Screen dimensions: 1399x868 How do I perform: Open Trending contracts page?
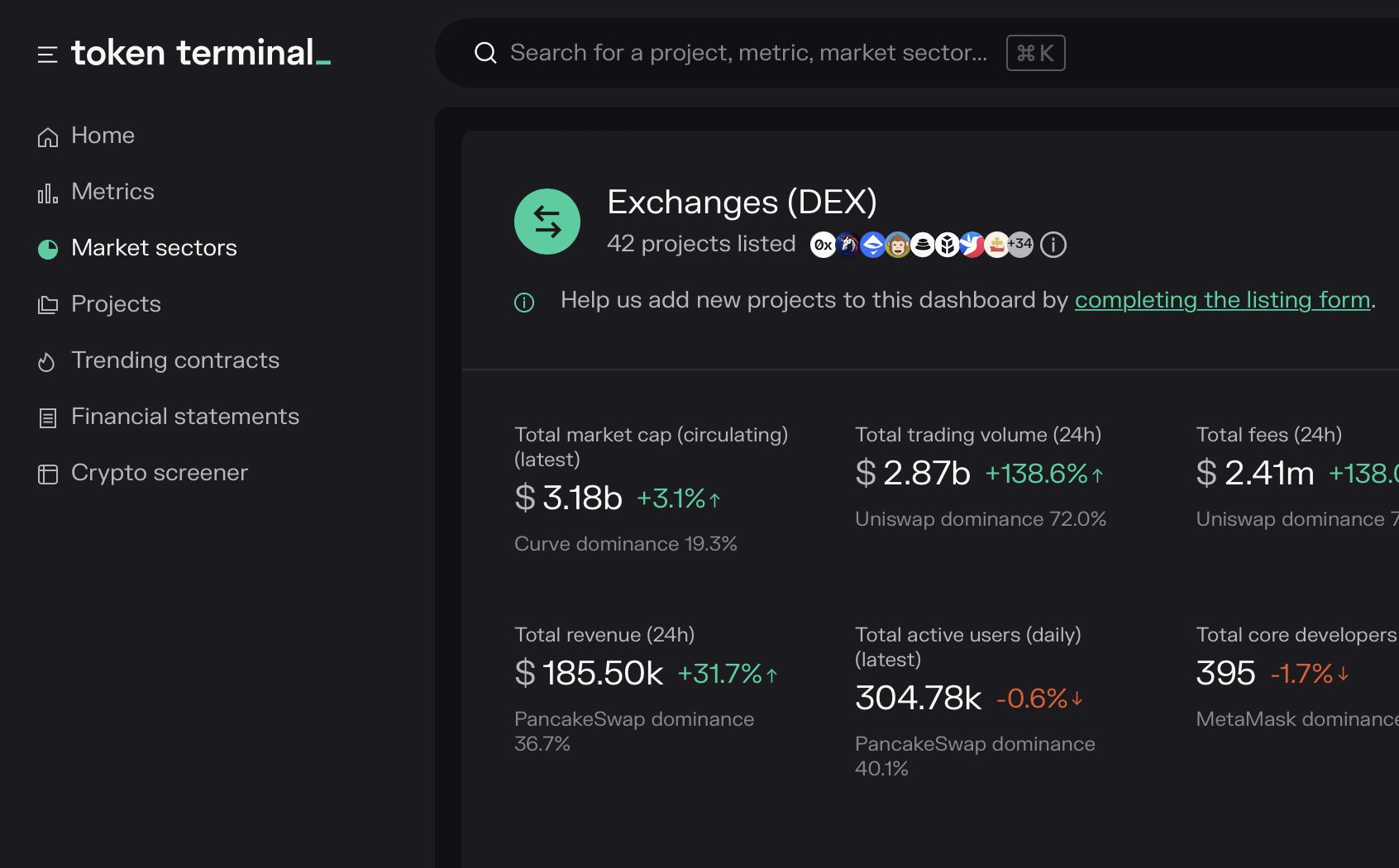tap(175, 360)
